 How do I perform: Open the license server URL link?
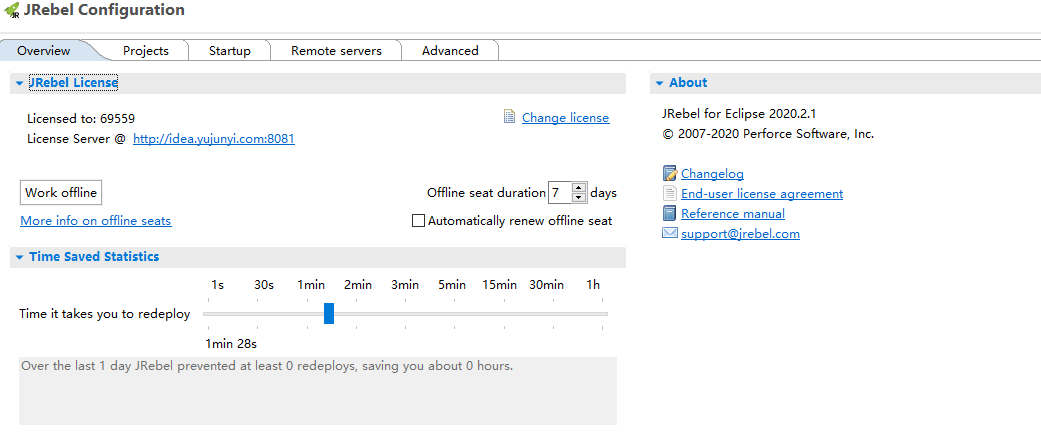pyautogui.click(x=214, y=139)
